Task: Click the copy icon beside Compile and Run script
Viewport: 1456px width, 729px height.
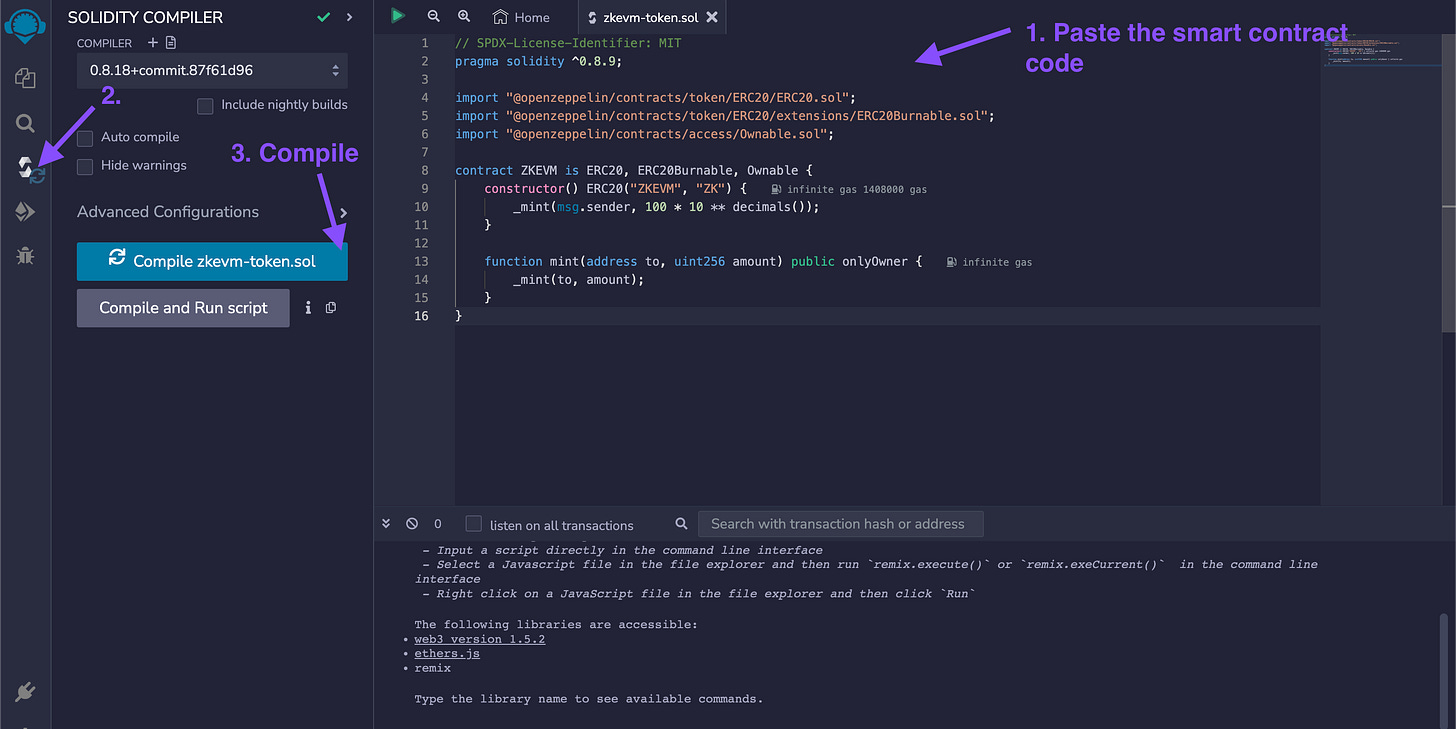Action: click(331, 308)
